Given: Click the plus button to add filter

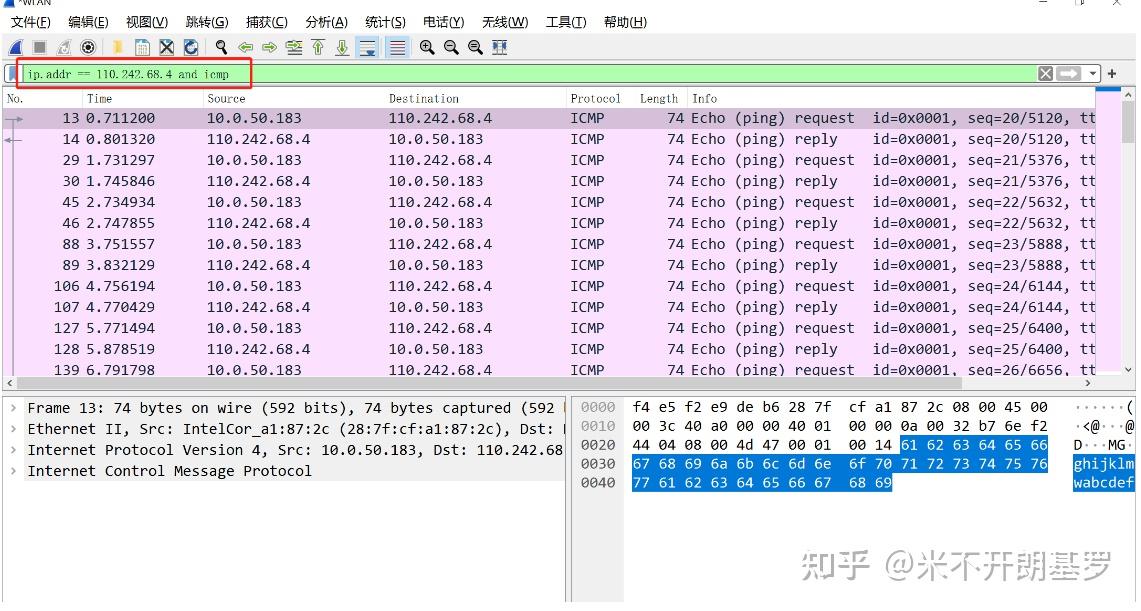Looking at the screenshot, I should coord(1110,73).
